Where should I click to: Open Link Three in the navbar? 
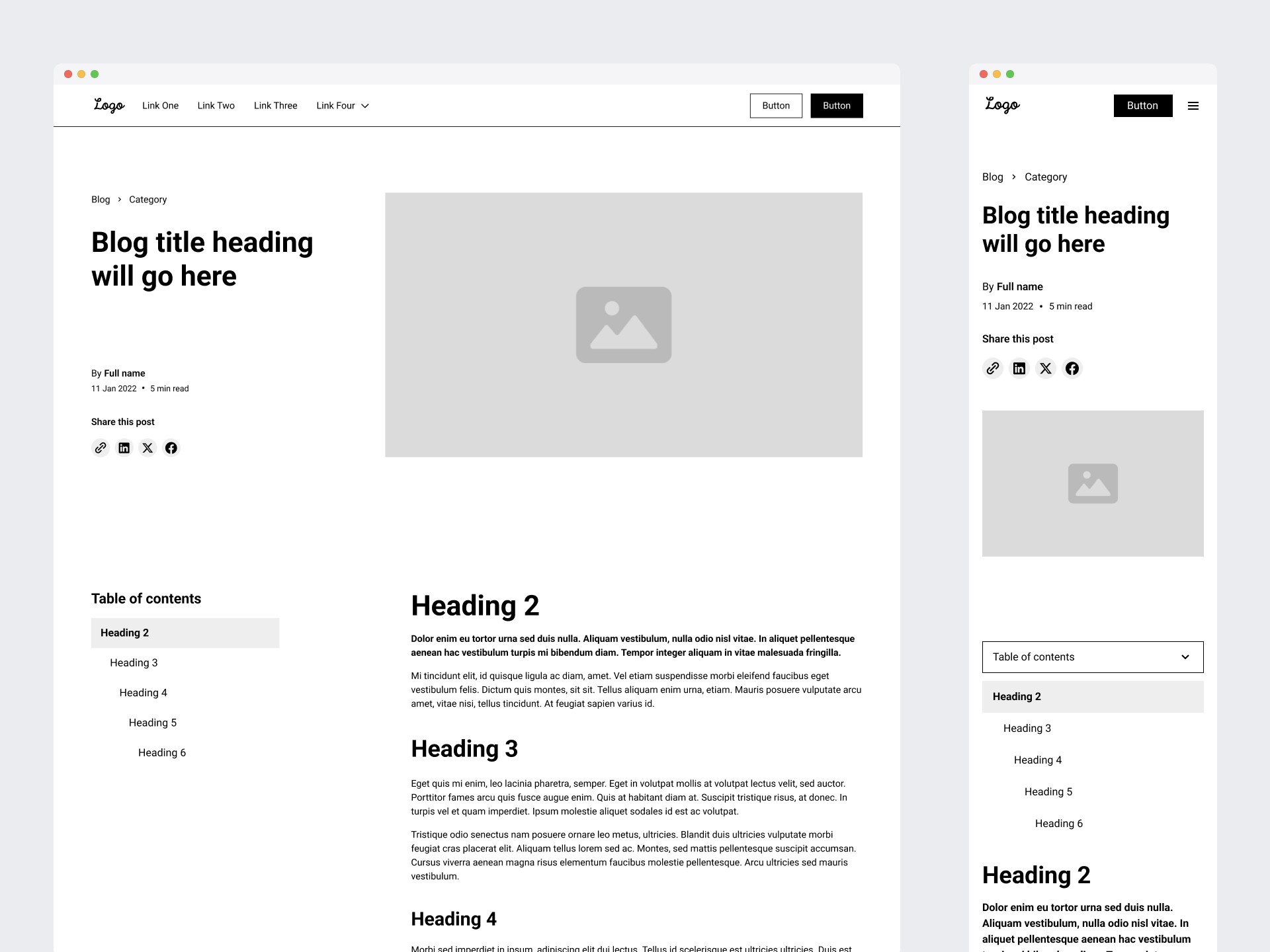[275, 106]
